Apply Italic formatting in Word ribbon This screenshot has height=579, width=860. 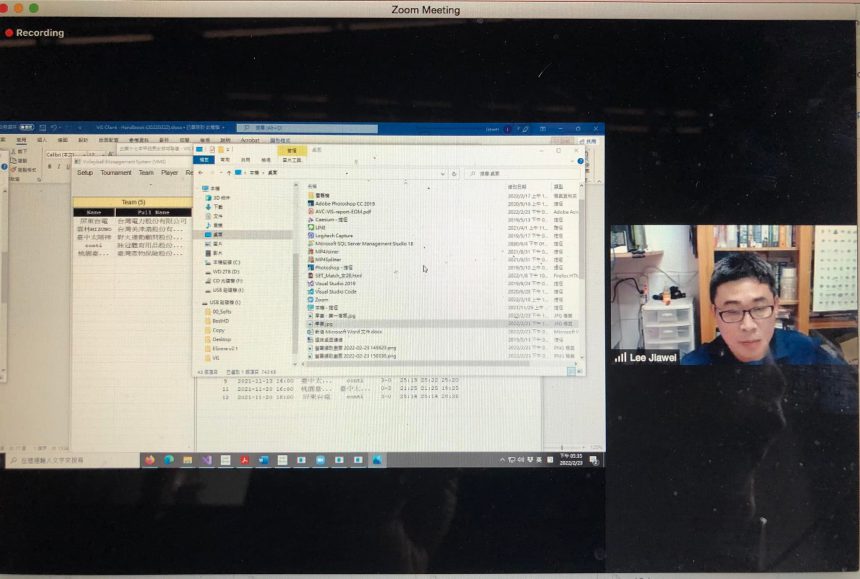click(59, 166)
